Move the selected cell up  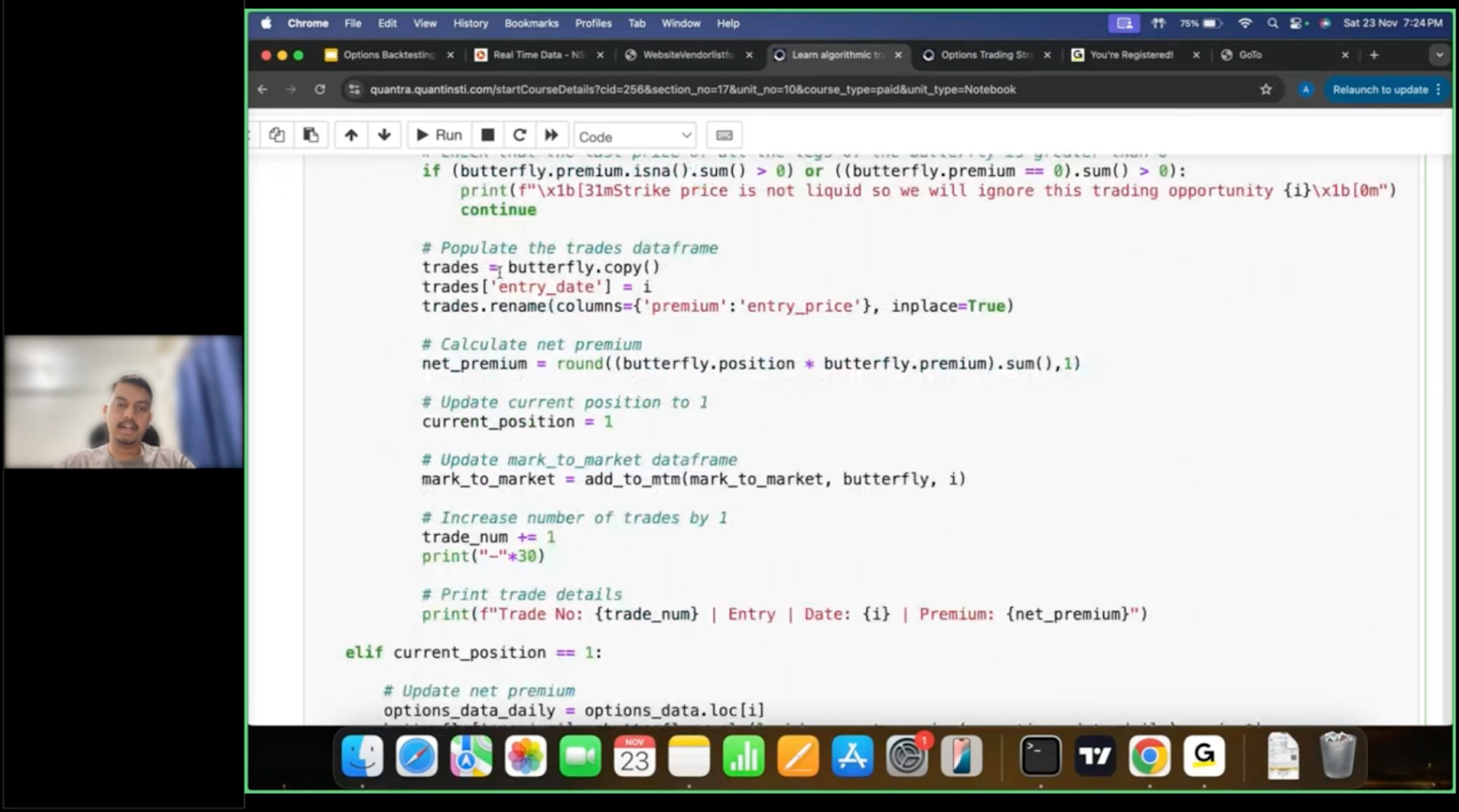point(351,135)
